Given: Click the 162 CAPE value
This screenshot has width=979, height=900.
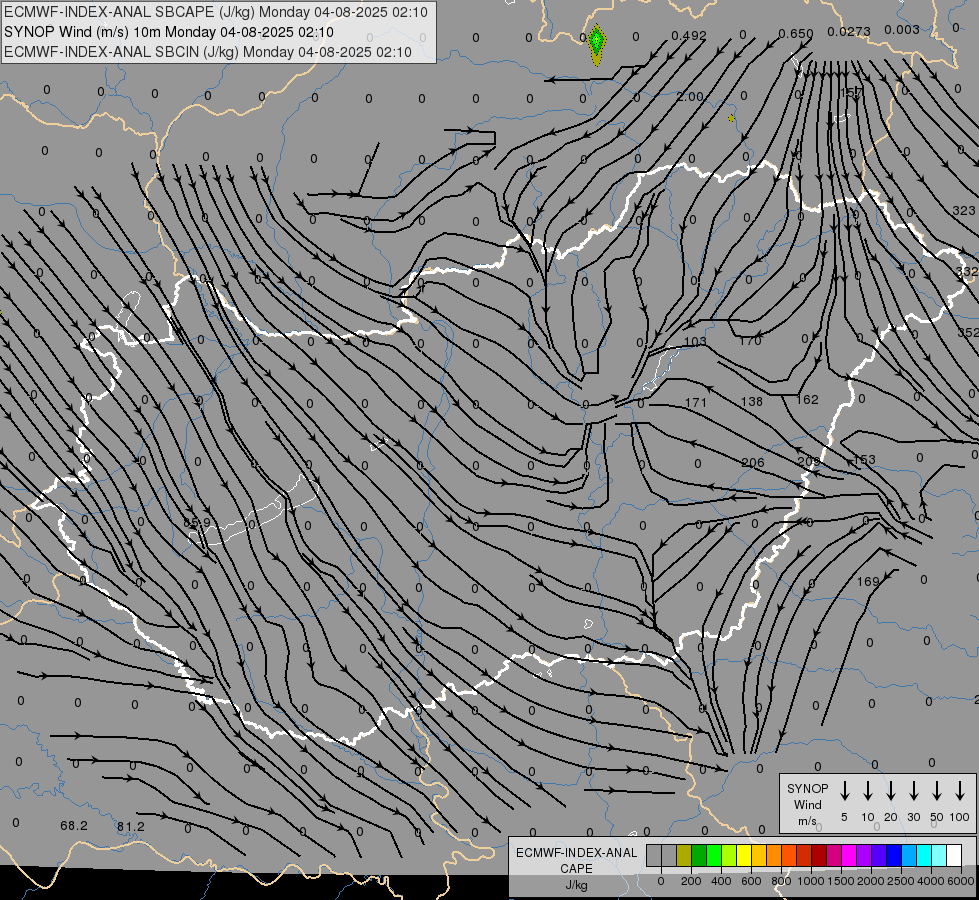Looking at the screenshot, I should 807,400.
